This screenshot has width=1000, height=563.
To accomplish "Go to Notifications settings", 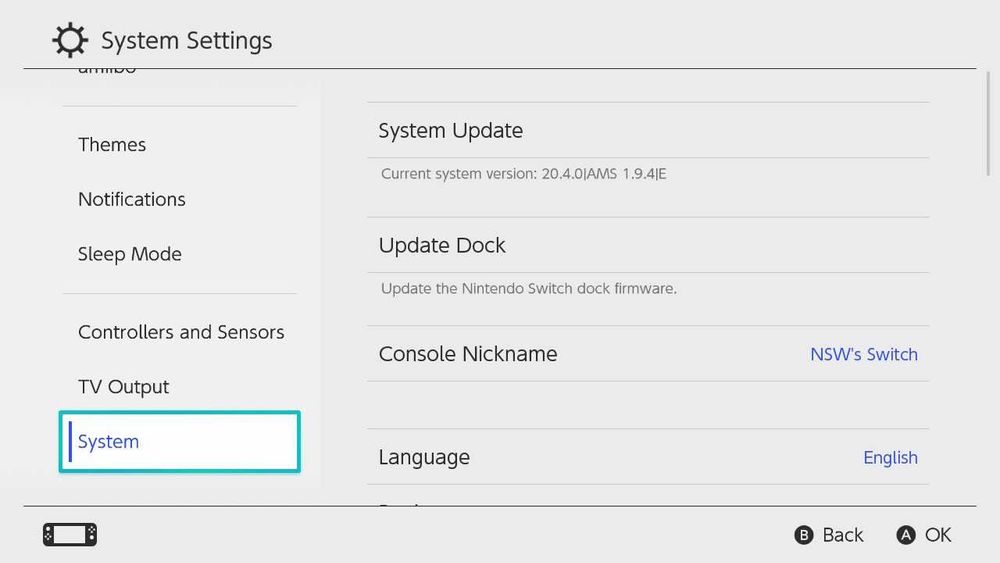I will pos(132,199).
